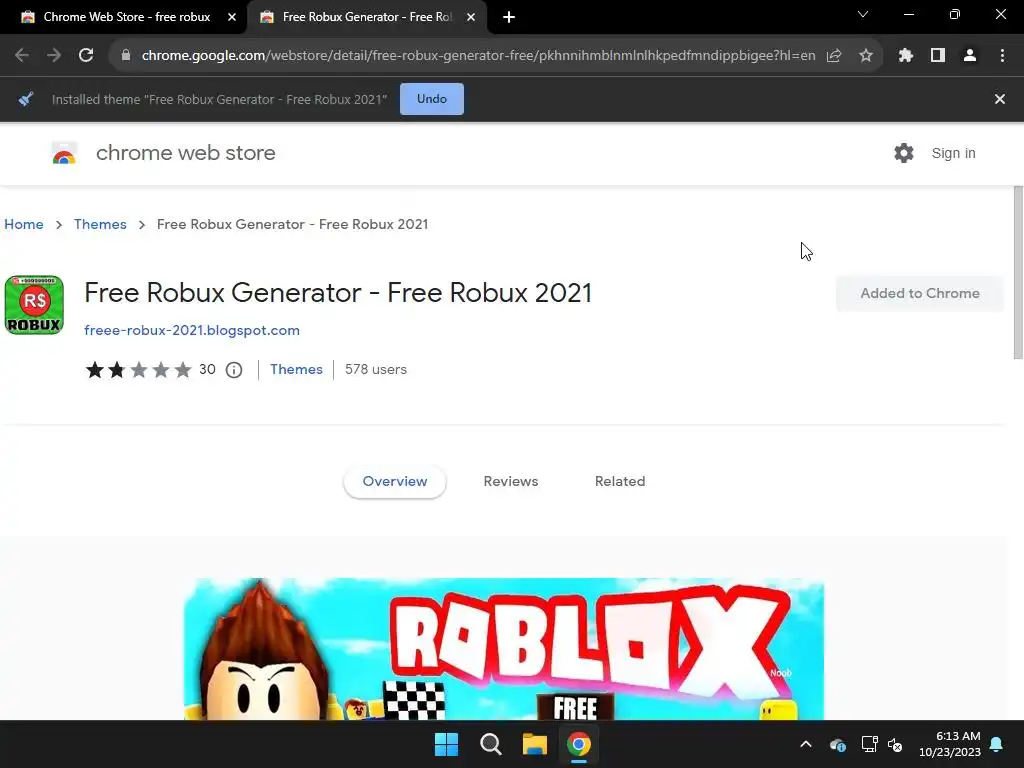Open the notifications bell icon

(997, 744)
